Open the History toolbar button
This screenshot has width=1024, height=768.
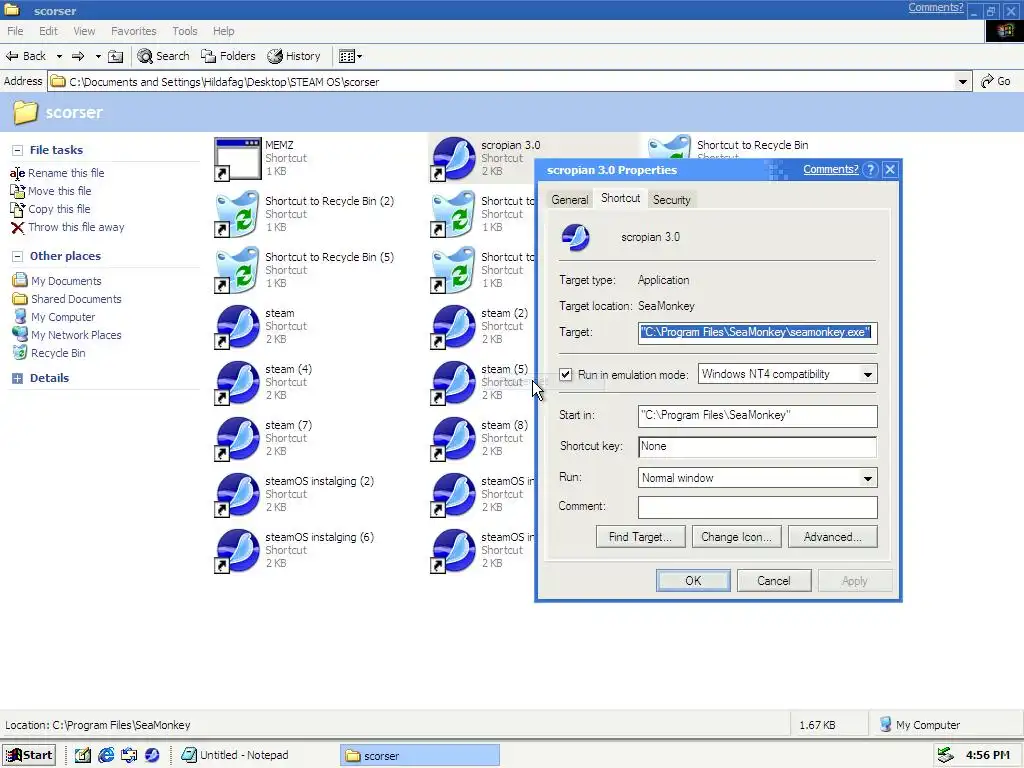click(294, 56)
